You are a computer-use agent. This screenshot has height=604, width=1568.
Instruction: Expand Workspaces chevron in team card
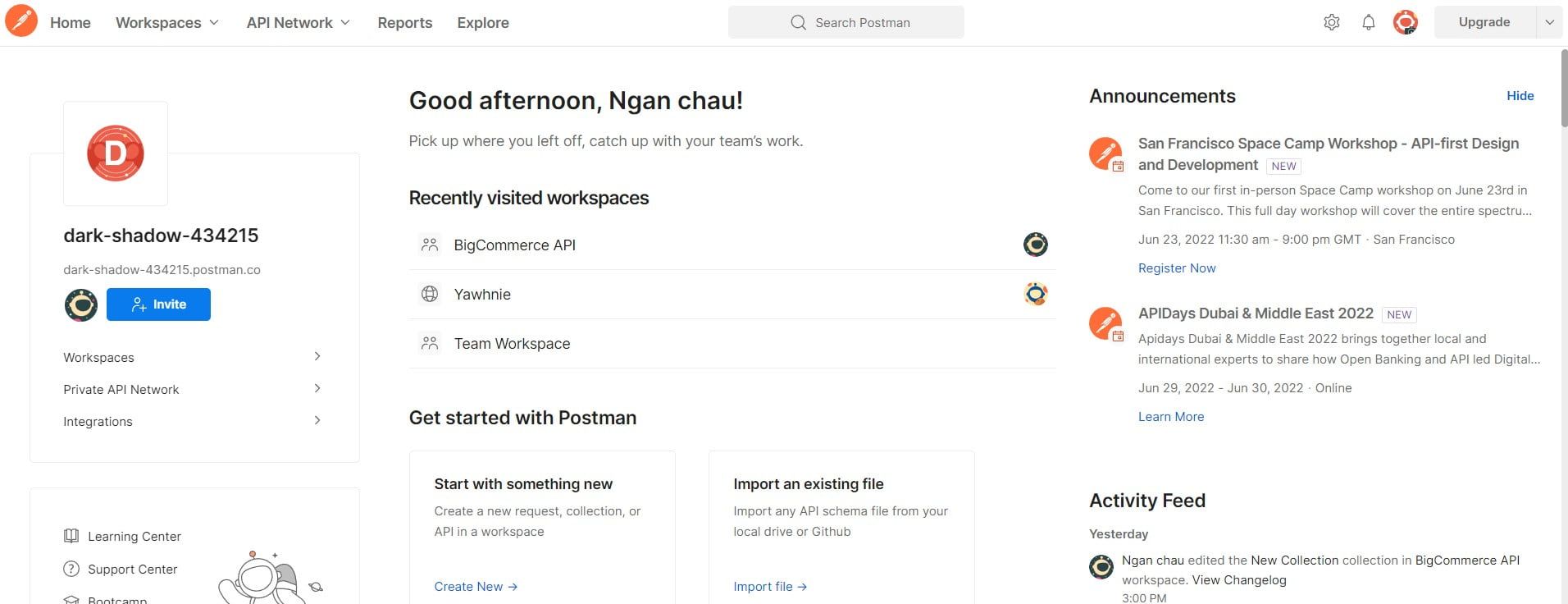point(317,356)
